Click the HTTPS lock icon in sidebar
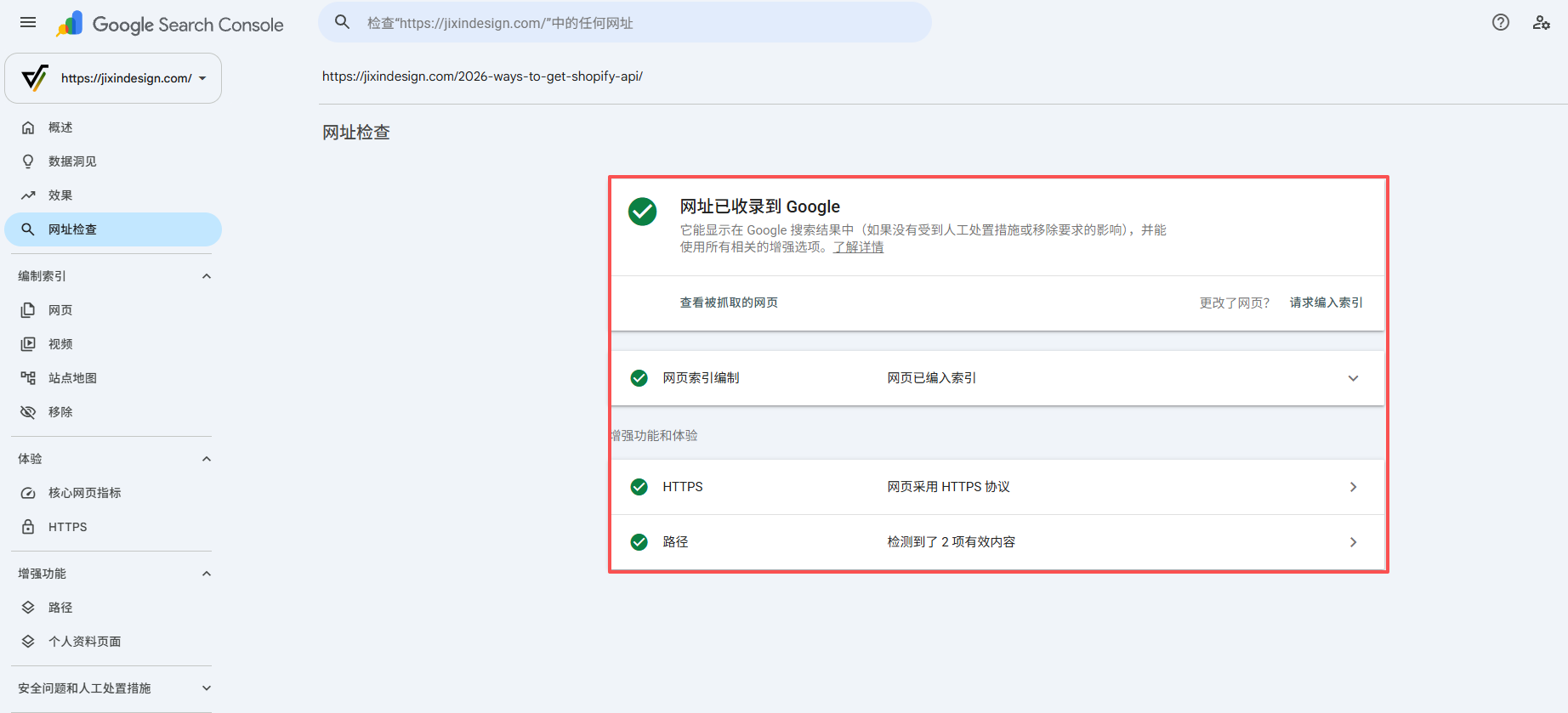1568x713 pixels. [x=28, y=527]
